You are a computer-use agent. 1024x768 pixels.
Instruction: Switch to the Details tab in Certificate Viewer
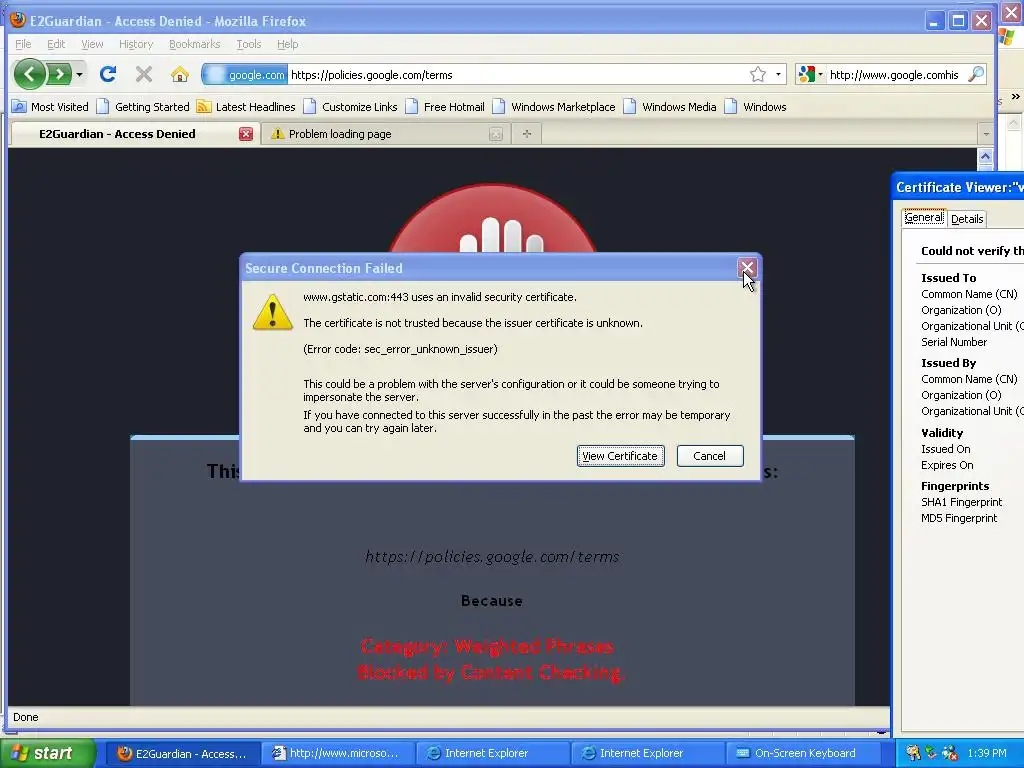pyautogui.click(x=967, y=219)
